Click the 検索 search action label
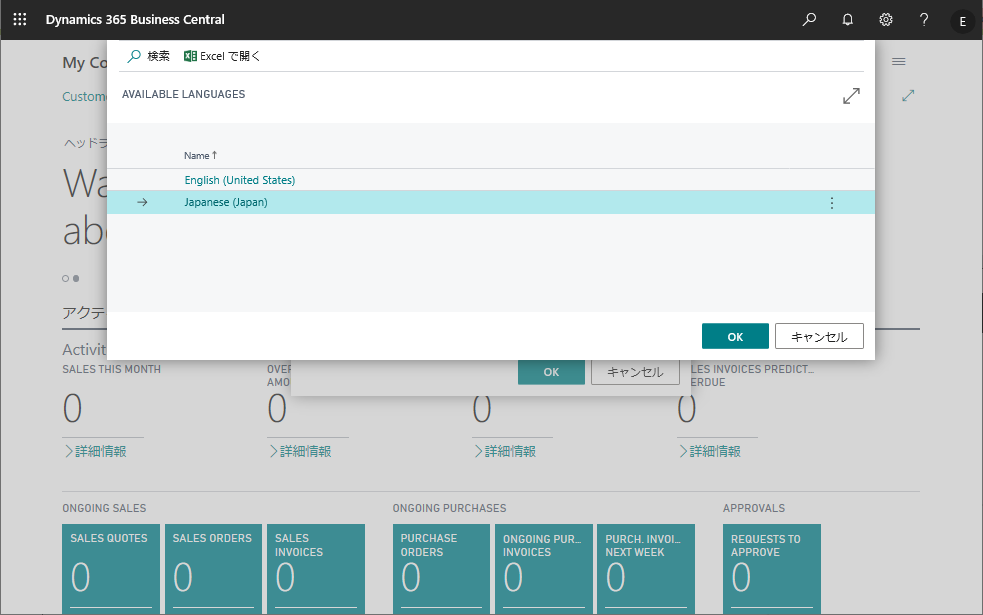This screenshot has height=615, width=983. pyautogui.click(x=159, y=56)
